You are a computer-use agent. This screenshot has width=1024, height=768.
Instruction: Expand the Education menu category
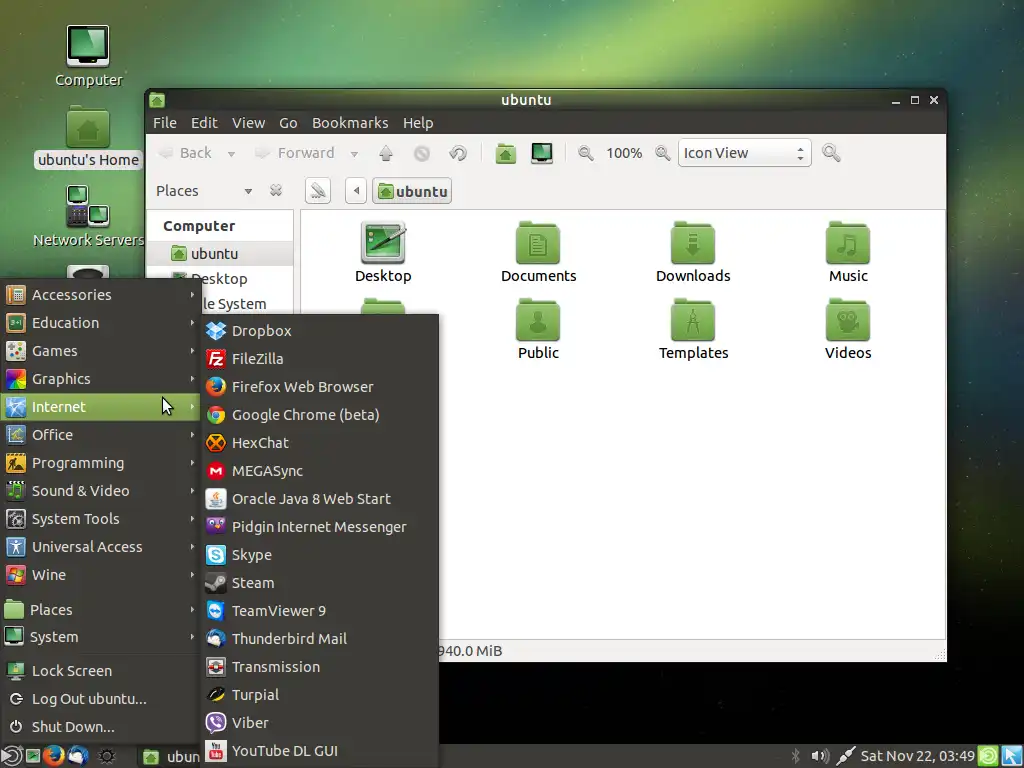(x=101, y=323)
